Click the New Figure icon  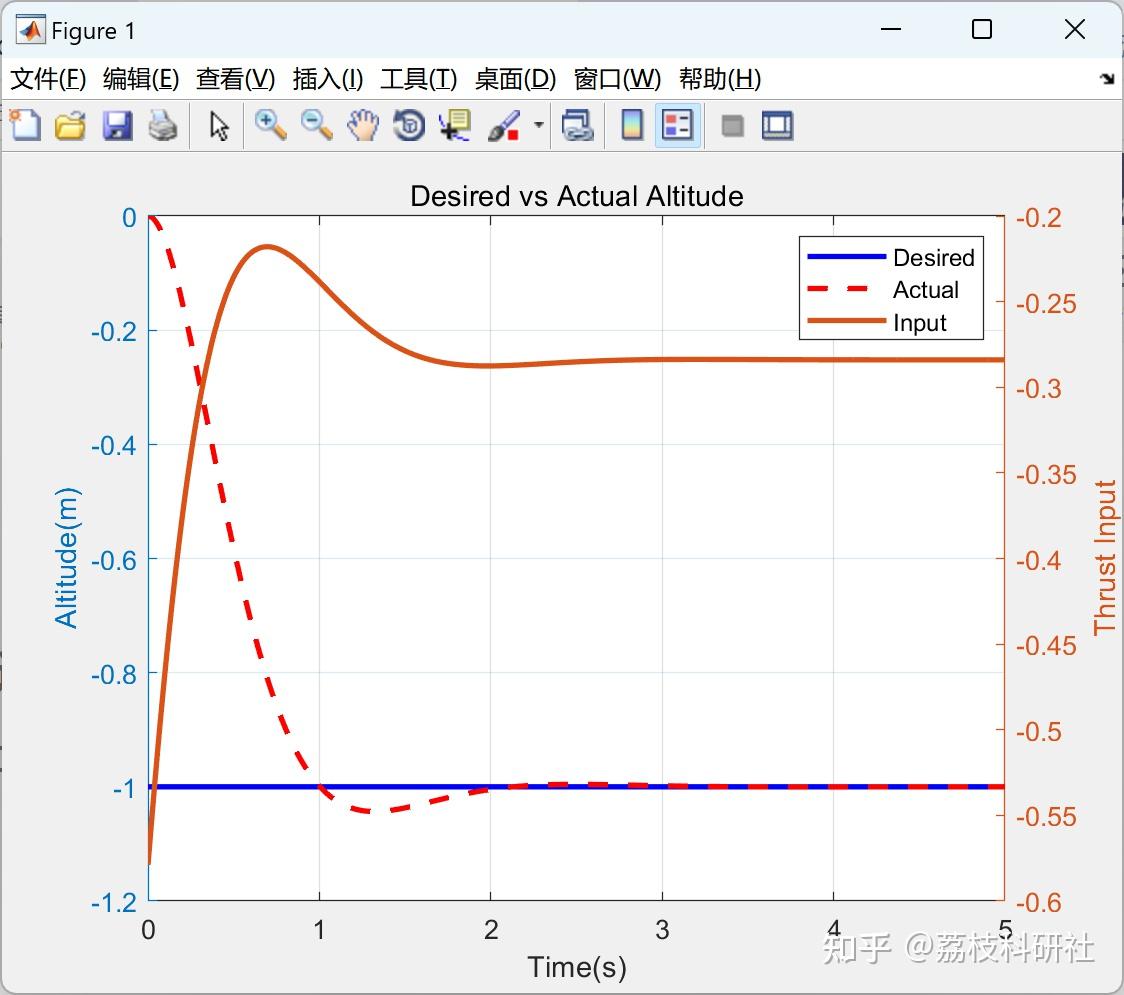click(x=24, y=125)
